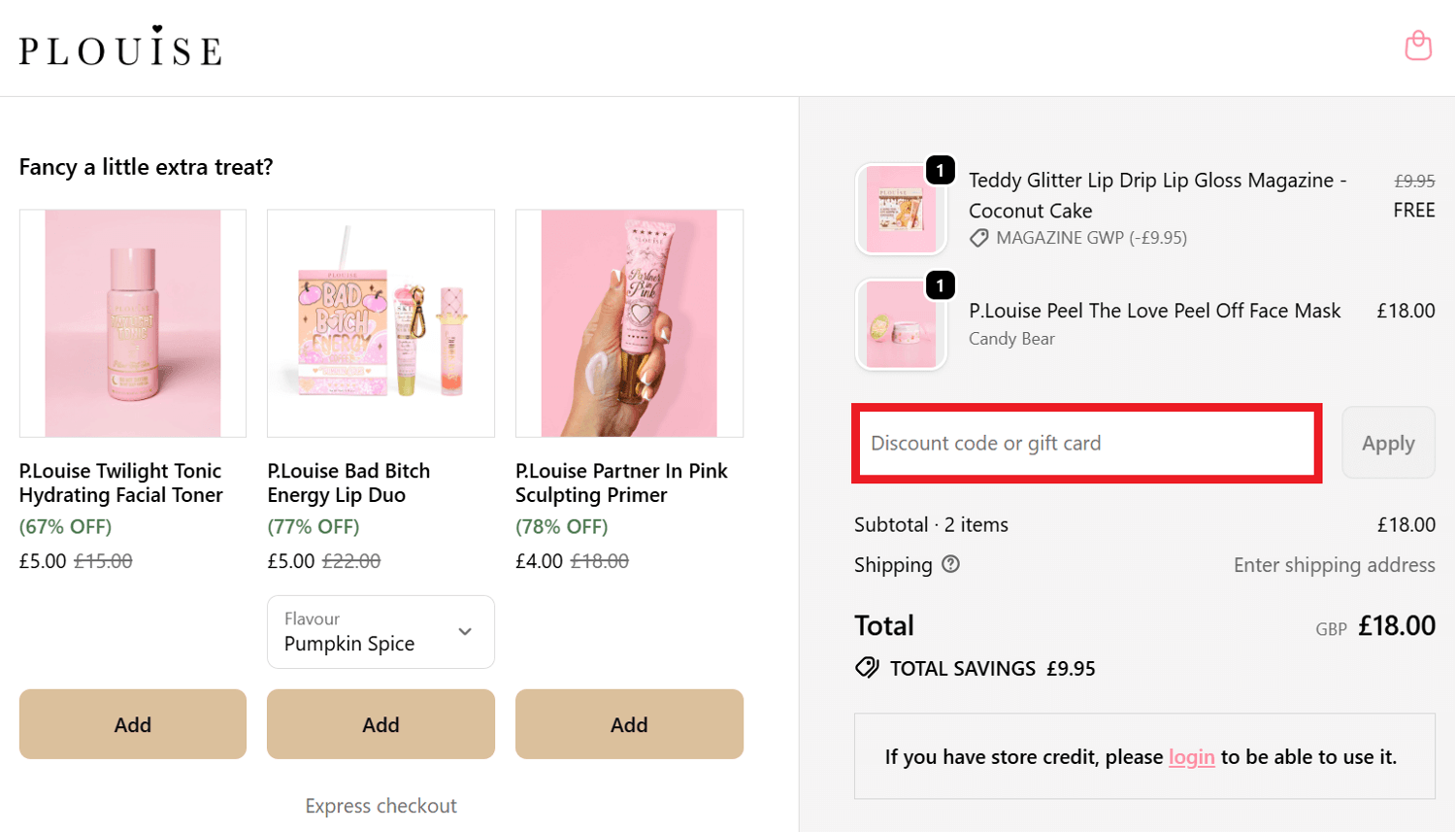Viewport: 1456px width, 832px height.
Task: Open the Pumpkin Spice Flavour dropdown
Action: (x=380, y=631)
